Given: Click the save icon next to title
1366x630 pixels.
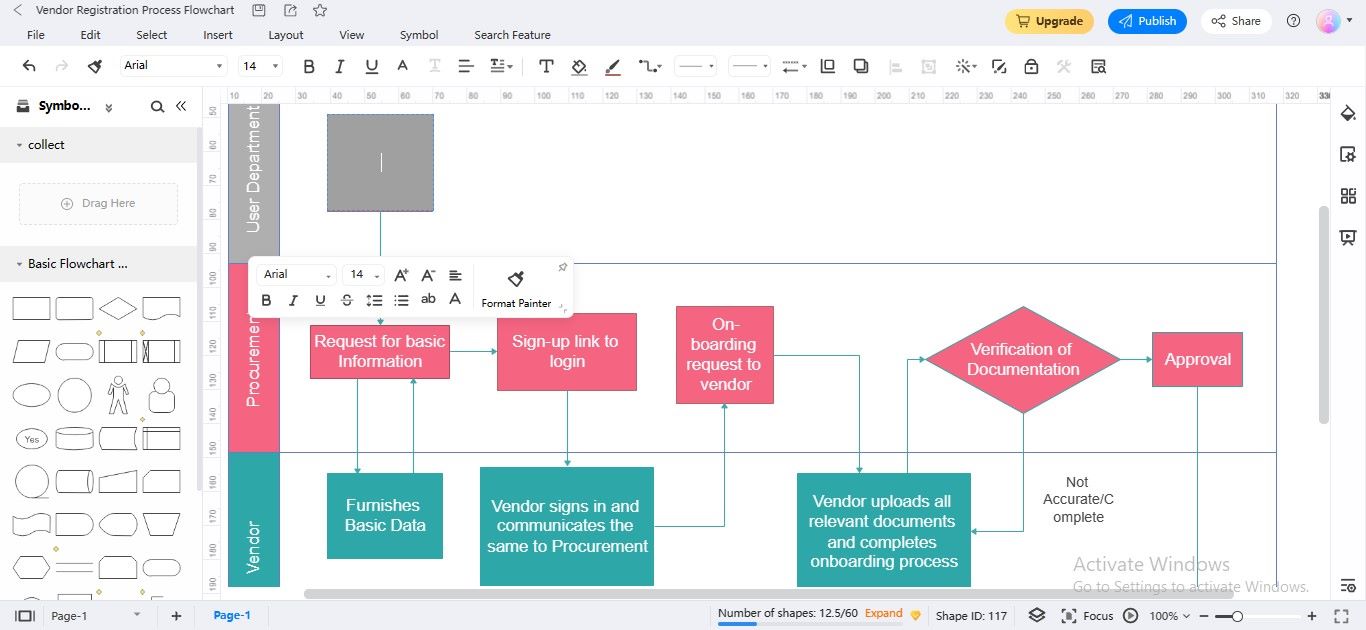Looking at the screenshot, I should click(x=259, y=10).
